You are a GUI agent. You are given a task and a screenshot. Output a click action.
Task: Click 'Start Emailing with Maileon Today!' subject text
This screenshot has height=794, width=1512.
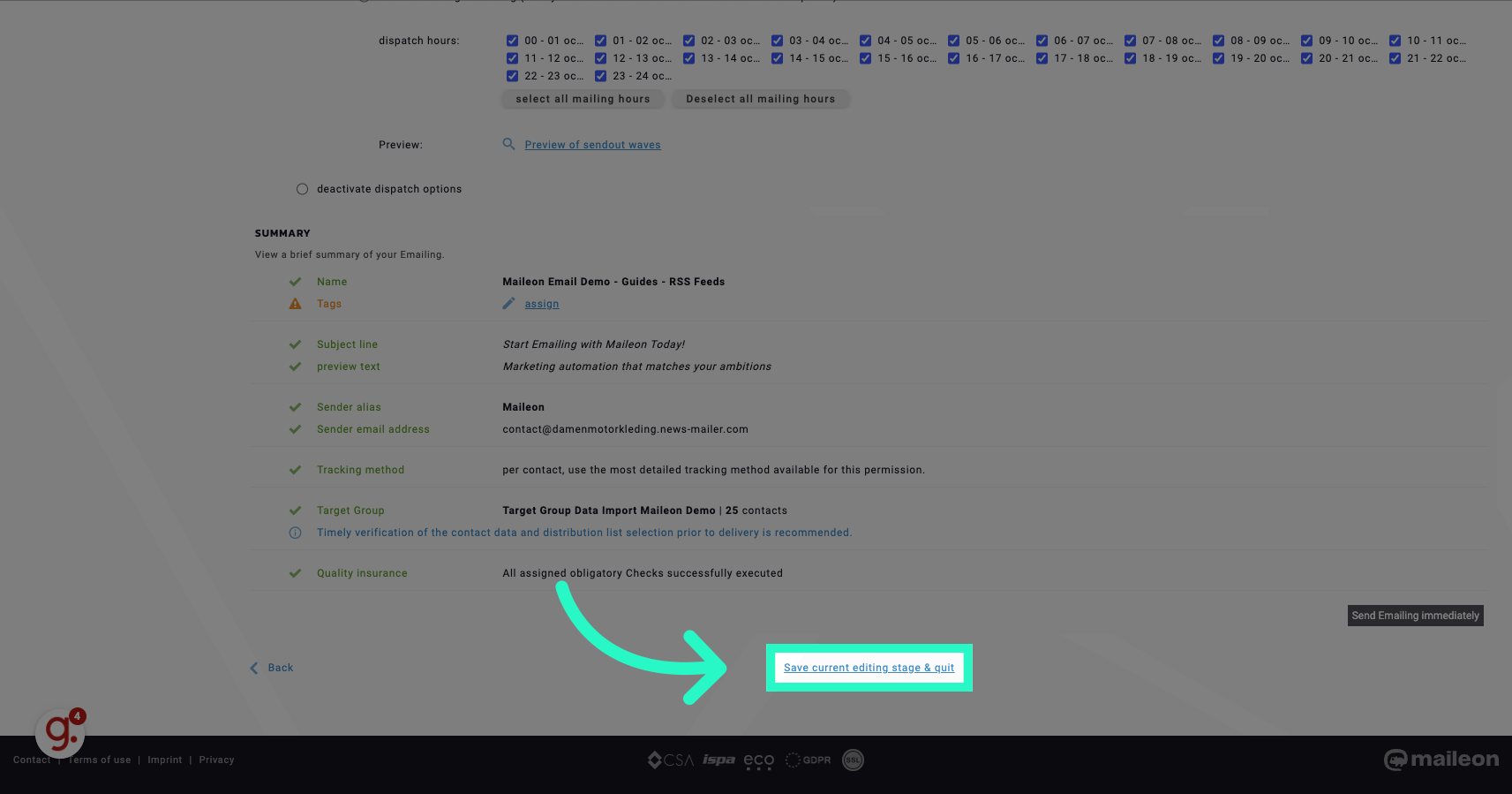(x=594, y=344)
